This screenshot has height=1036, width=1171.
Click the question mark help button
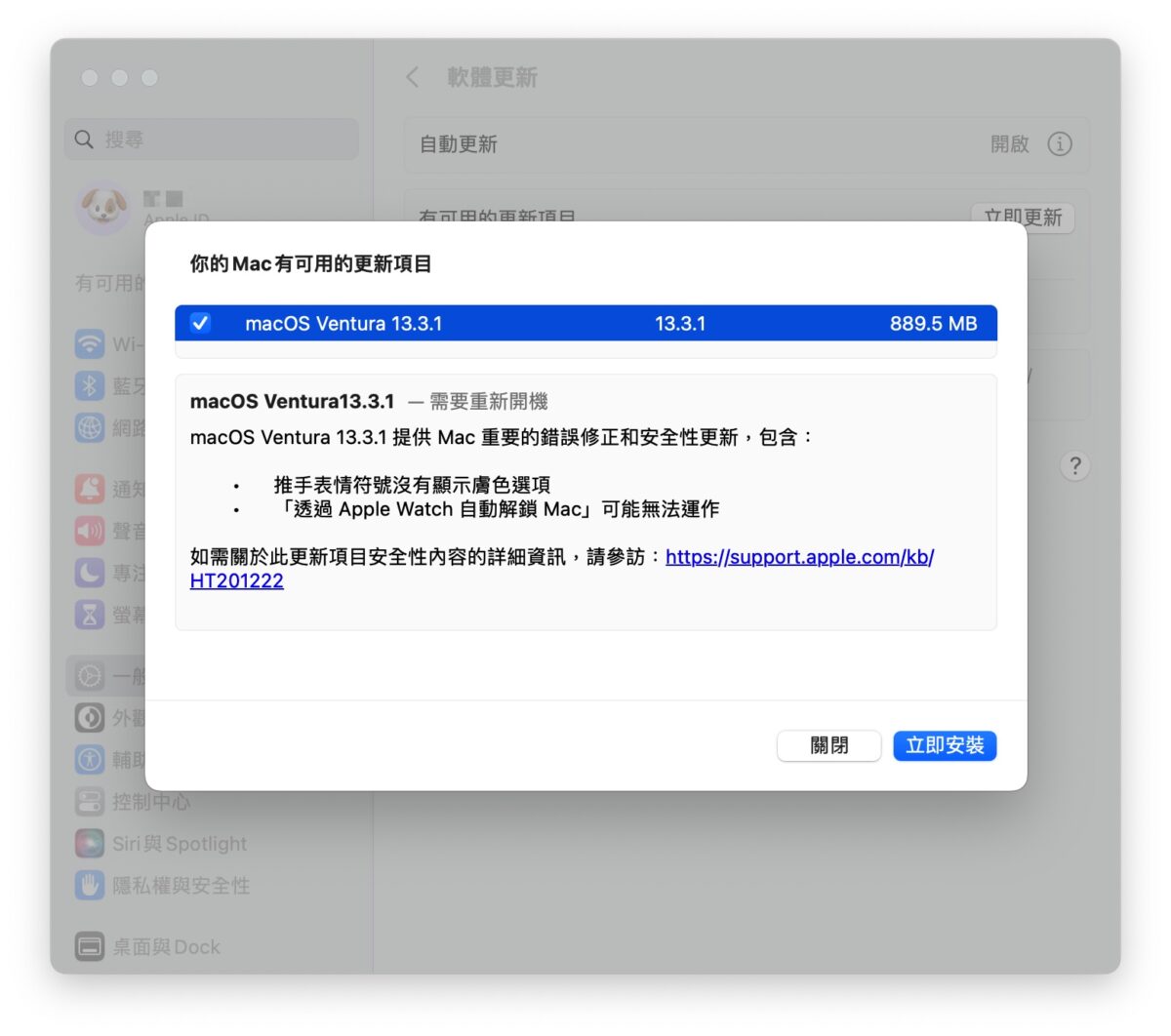tap(1074, 465)
